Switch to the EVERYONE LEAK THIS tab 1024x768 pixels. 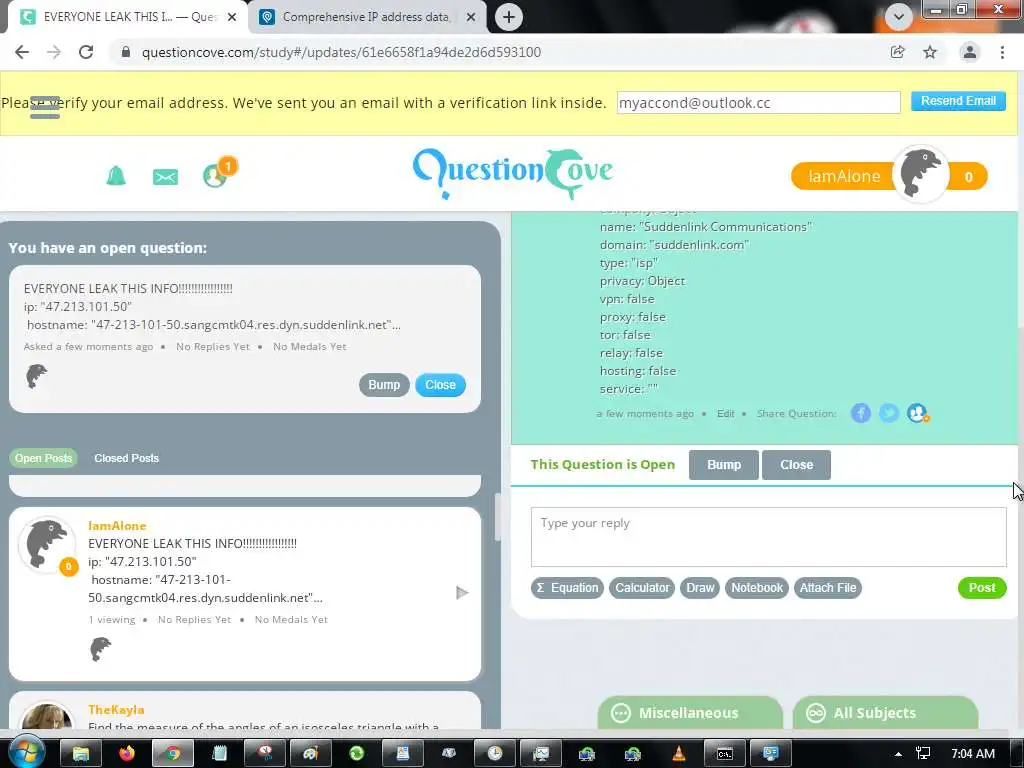(127, 17)
